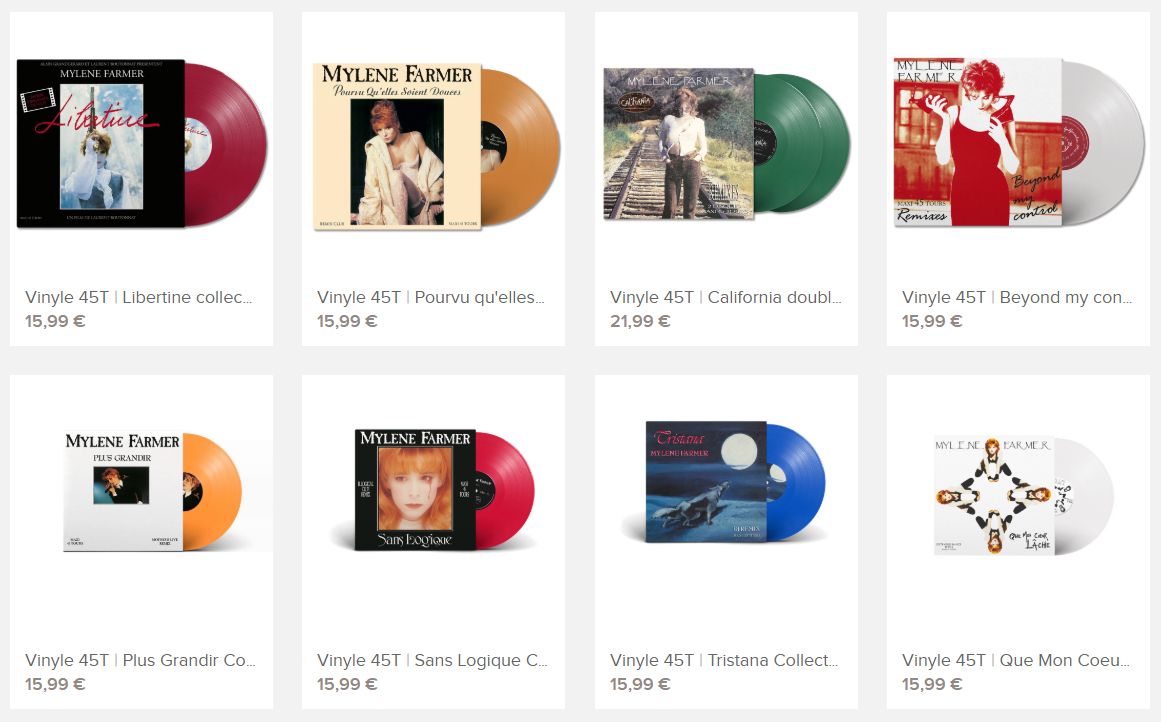This screenshot has width=1161, height=722.
Task: Click the 15,99 € price under Tristana
Action: [640, 684]
